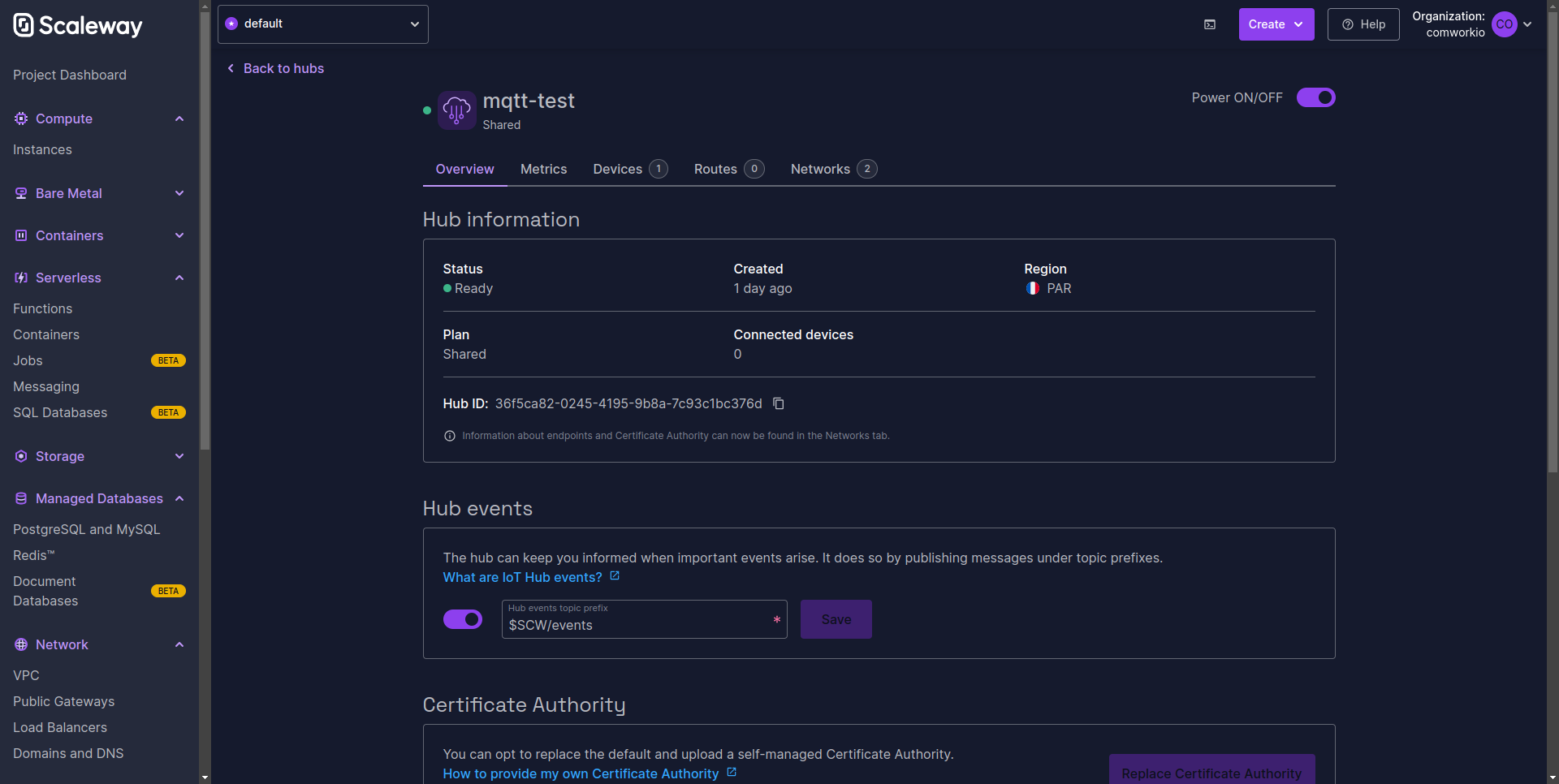Viewport: 1559px width, 784px height.
Task: Open Load Balancers in sidebar
Action: point(60,727)
